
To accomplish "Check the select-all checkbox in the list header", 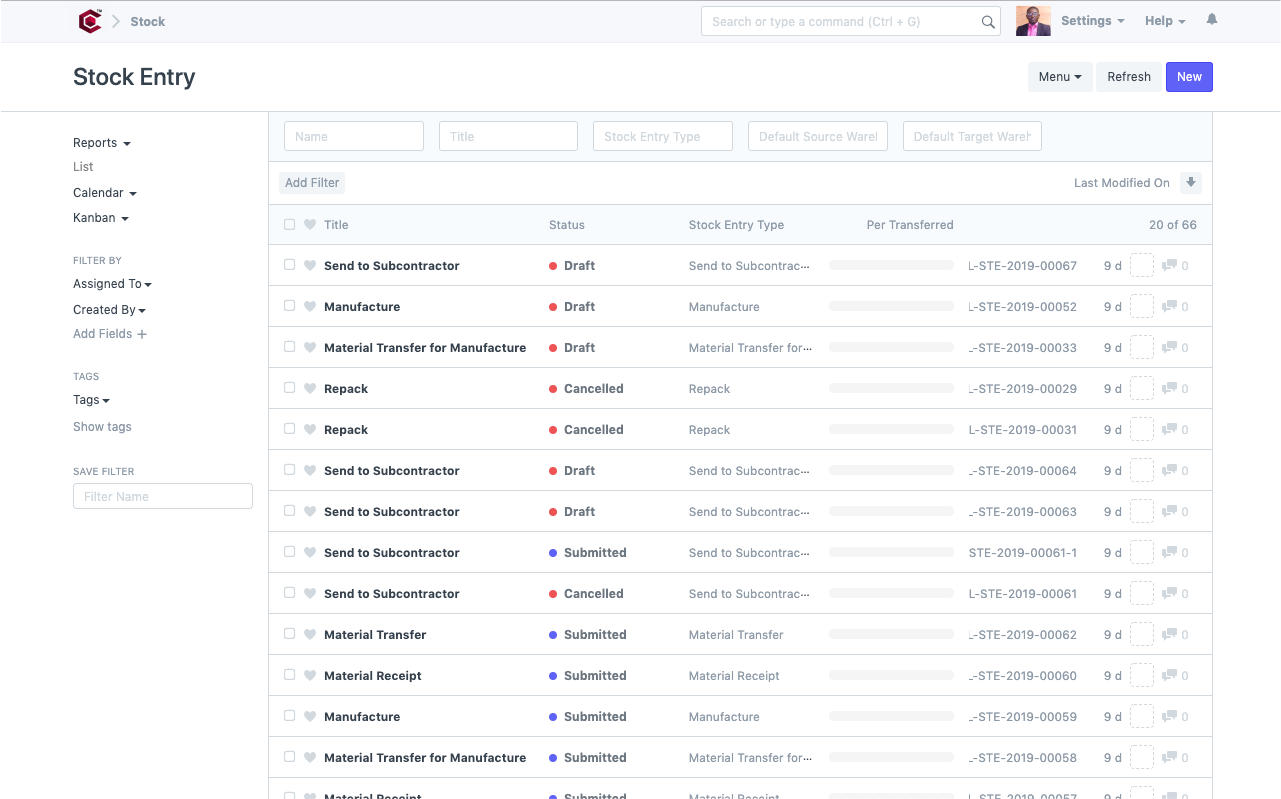I will tap(288, 224).
